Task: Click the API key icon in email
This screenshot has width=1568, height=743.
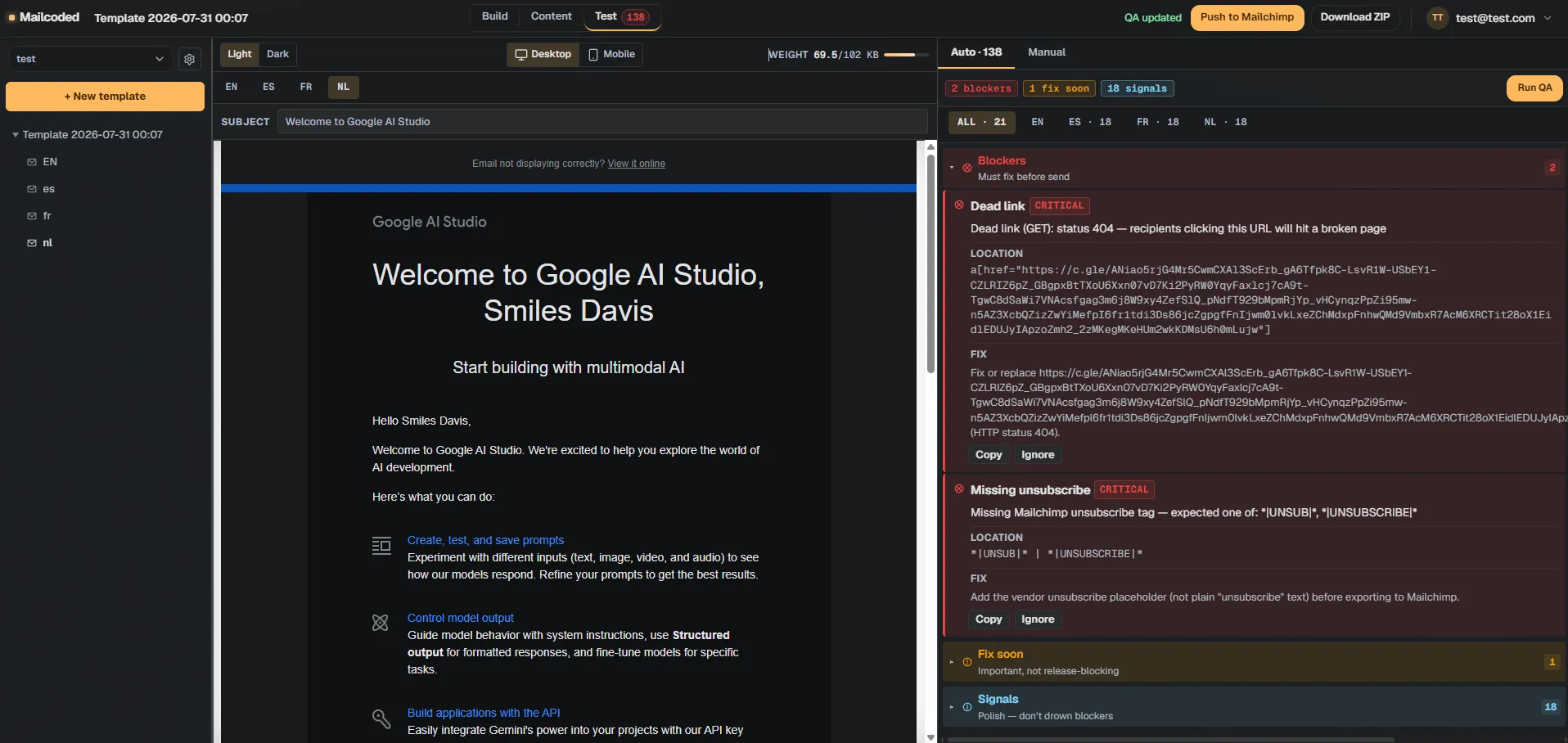Action: click(381, 718)
